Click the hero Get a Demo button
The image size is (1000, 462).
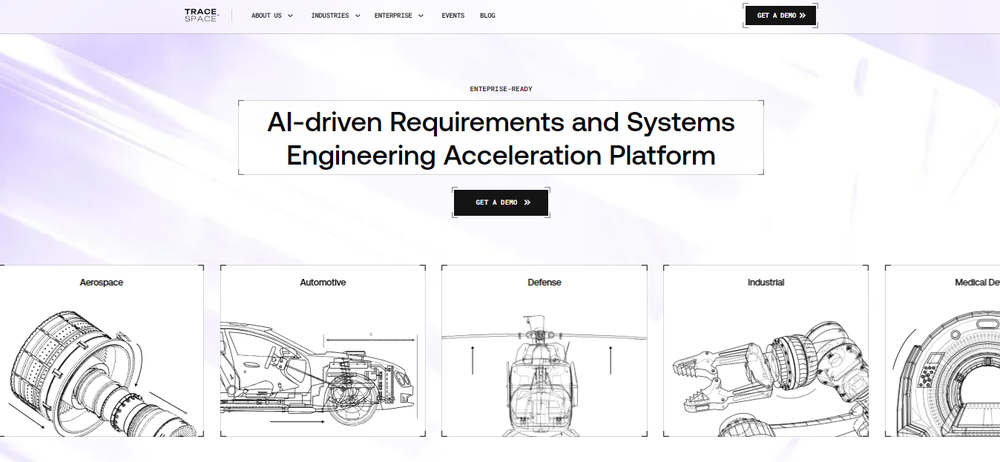click(501, 202)
